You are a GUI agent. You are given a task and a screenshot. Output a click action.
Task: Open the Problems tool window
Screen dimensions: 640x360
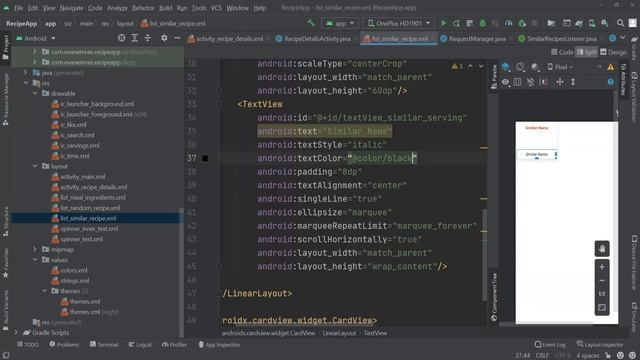point(64,345)
